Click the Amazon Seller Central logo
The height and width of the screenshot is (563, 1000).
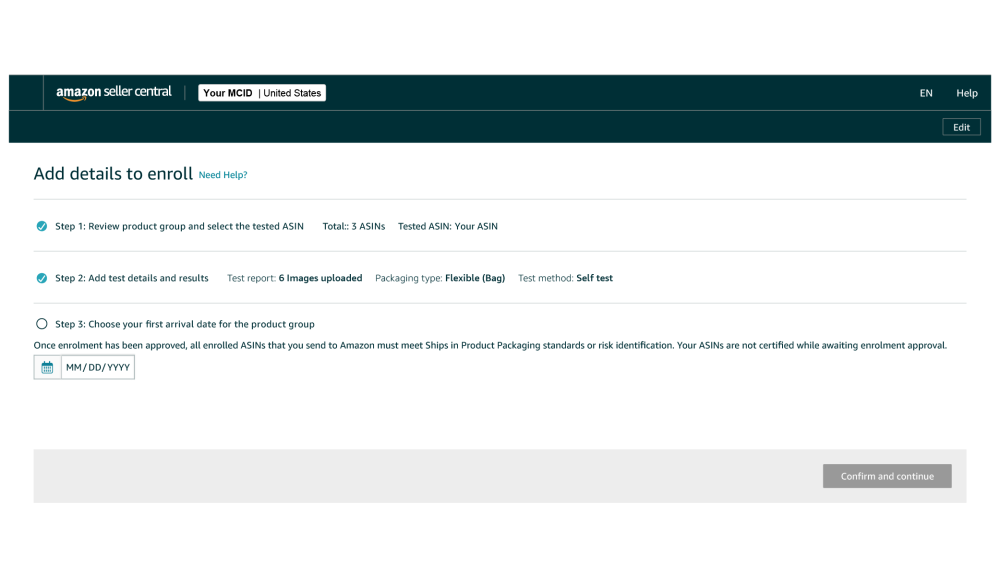pyautogui.click(x=114, y=93)
